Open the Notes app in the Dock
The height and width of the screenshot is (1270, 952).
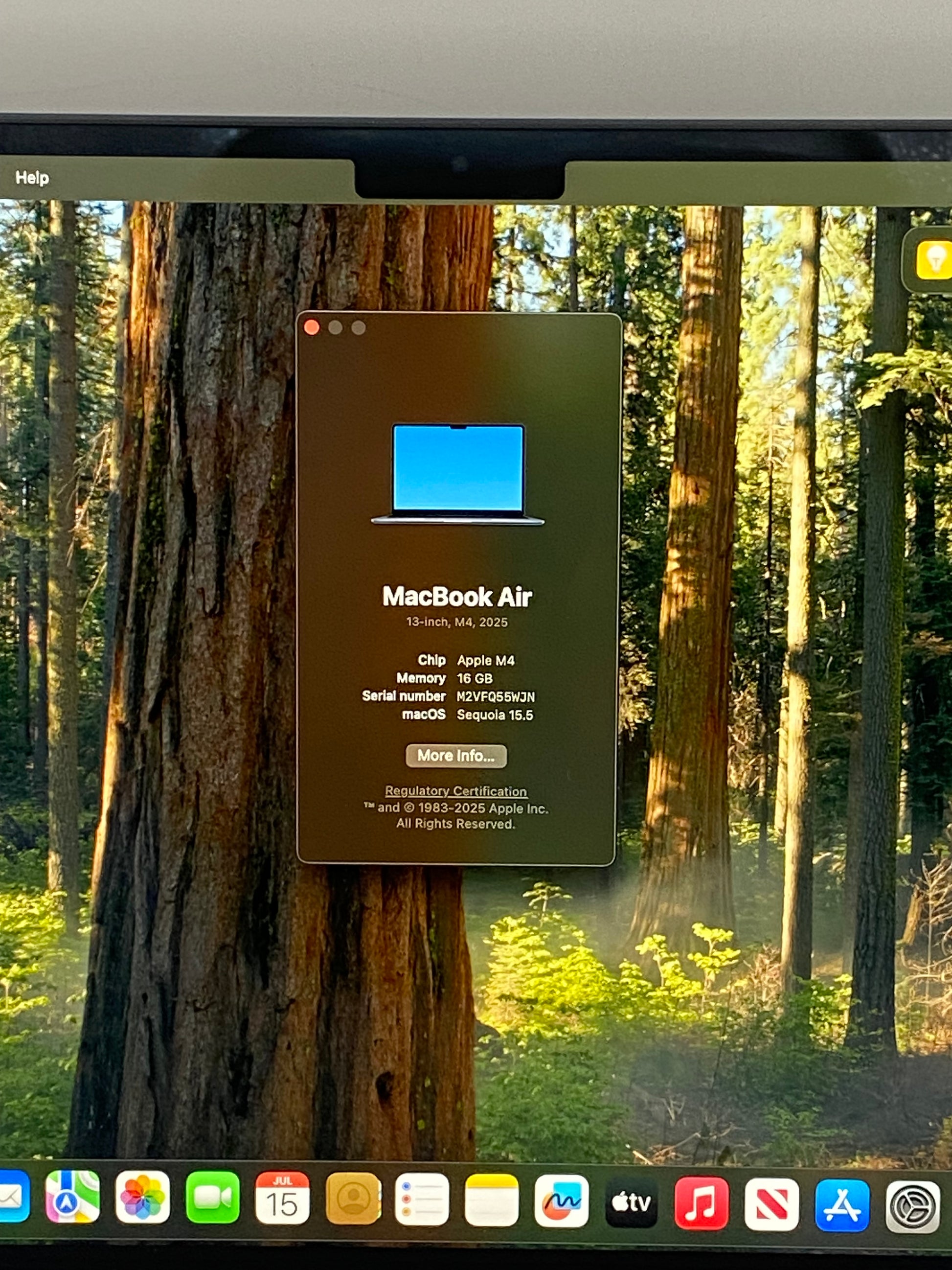pyautogui.click(x=492, y=1200)
